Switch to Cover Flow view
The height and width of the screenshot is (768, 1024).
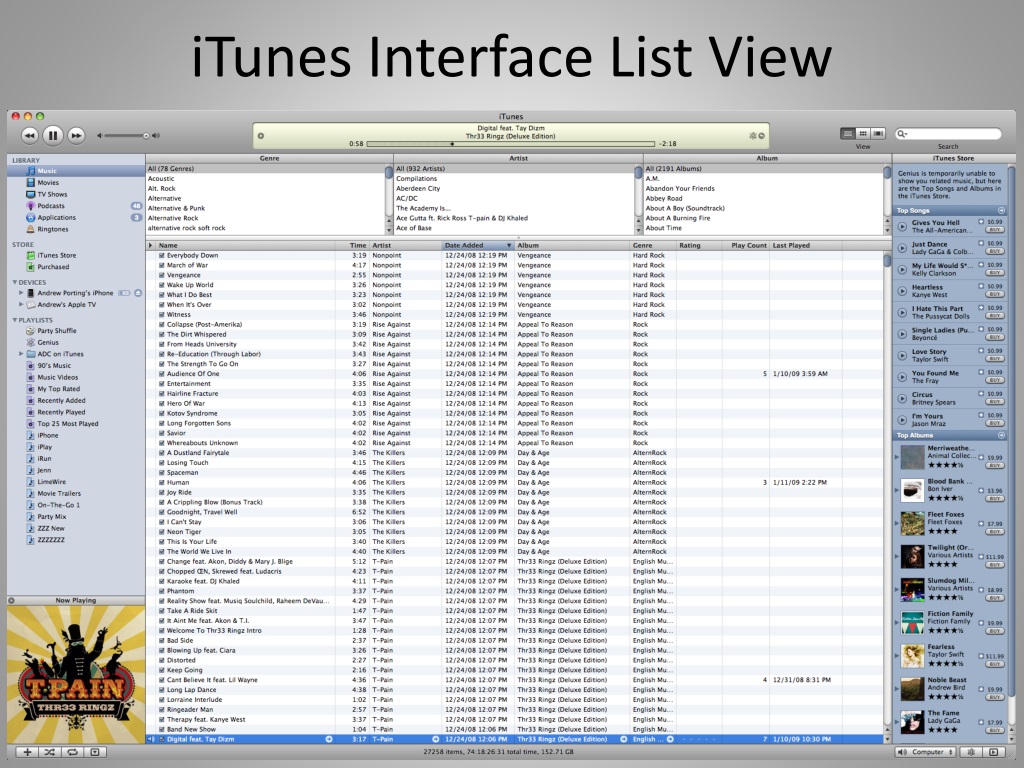point(878,133)
